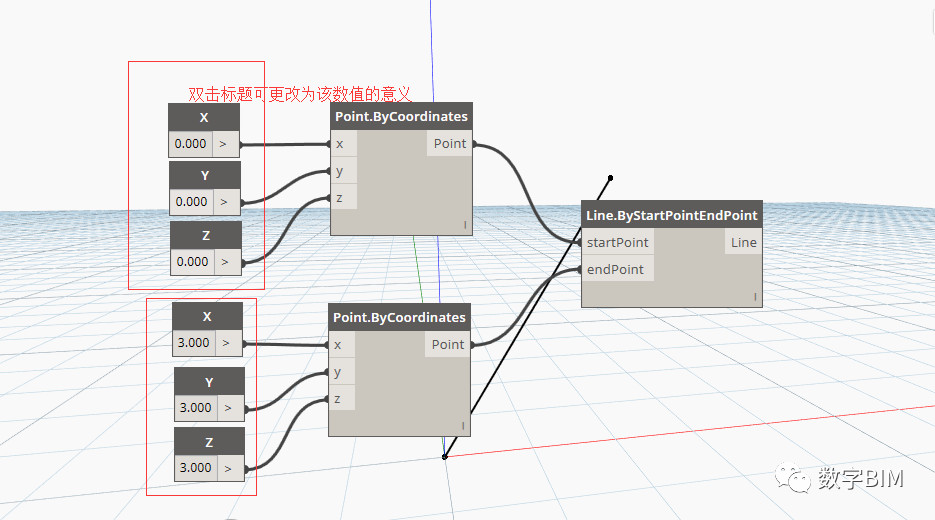The image size is (935, 520).
Task: Click the > output port beside Y value 3.000
Action: coord(231,408)
